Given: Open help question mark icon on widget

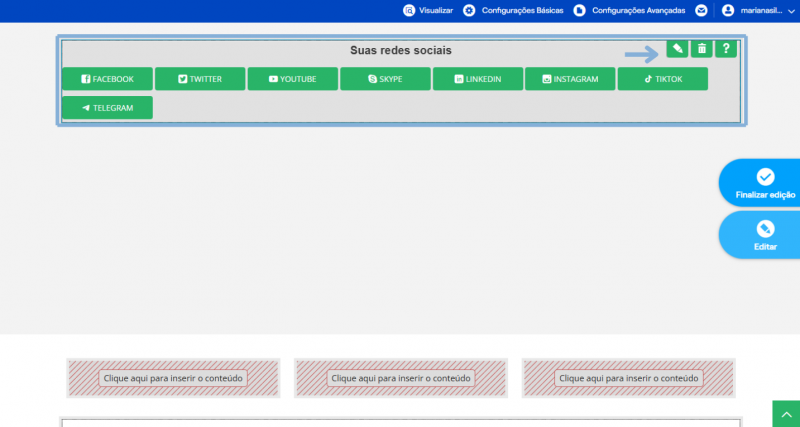Looking at the screenshot, I should (x=726, y=48).
